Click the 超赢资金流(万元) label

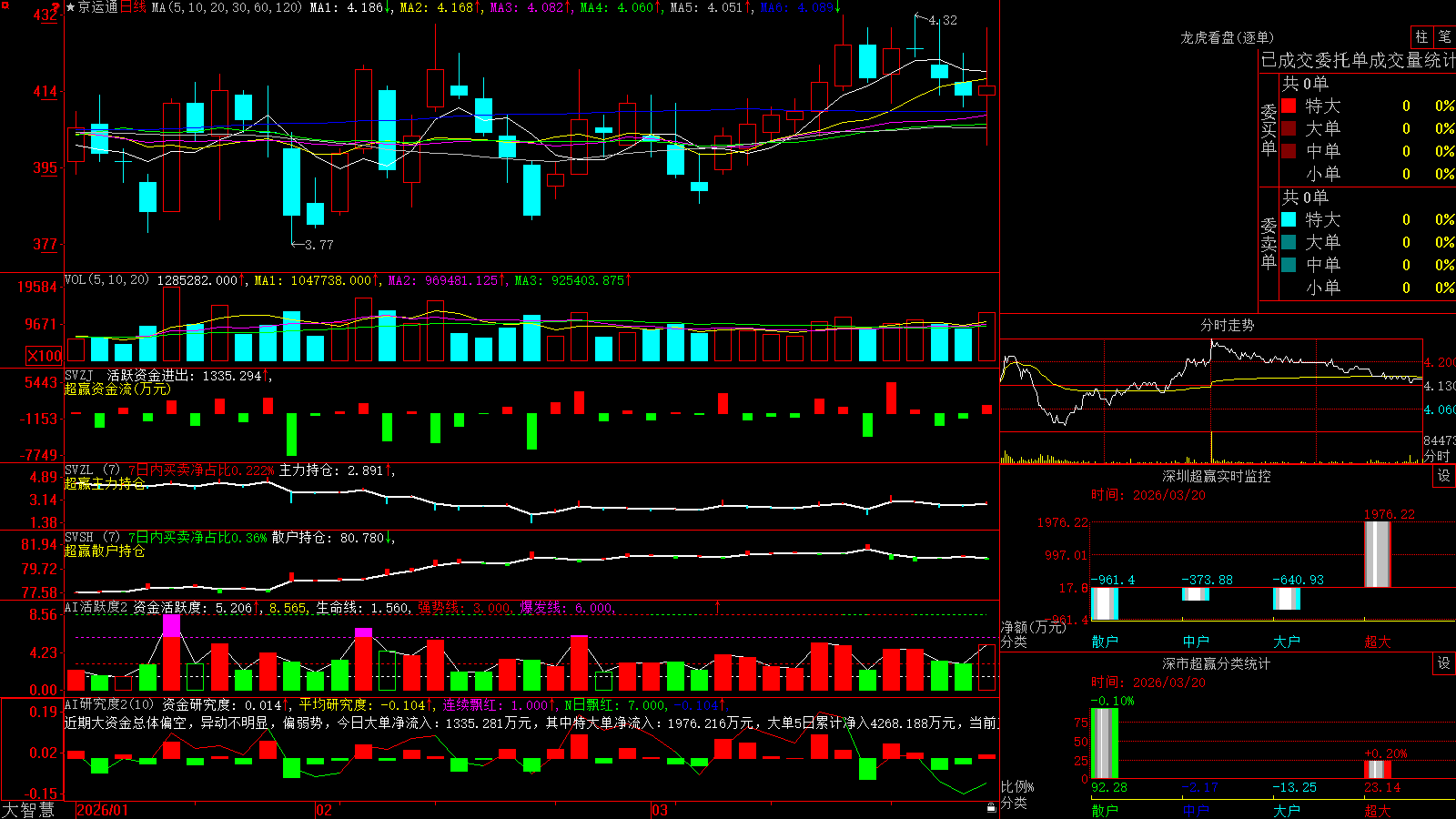tap(117, 389)
